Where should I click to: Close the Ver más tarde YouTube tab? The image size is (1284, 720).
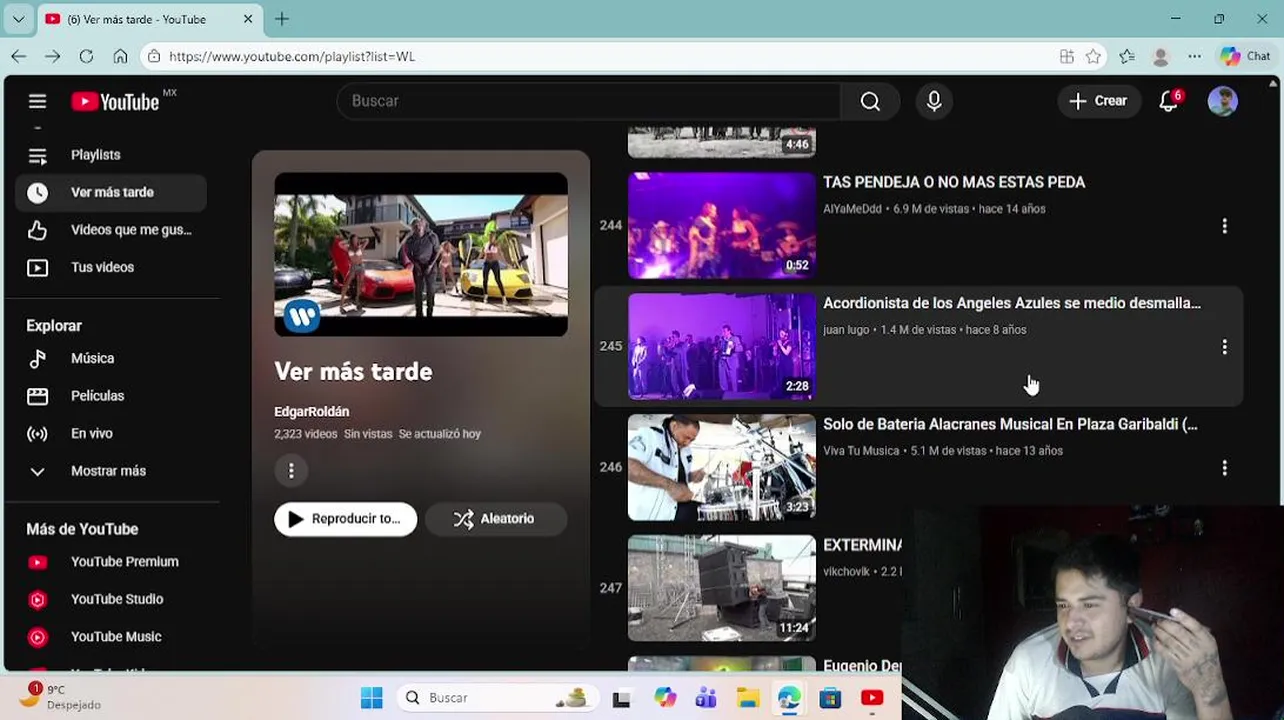coord(248,19)
